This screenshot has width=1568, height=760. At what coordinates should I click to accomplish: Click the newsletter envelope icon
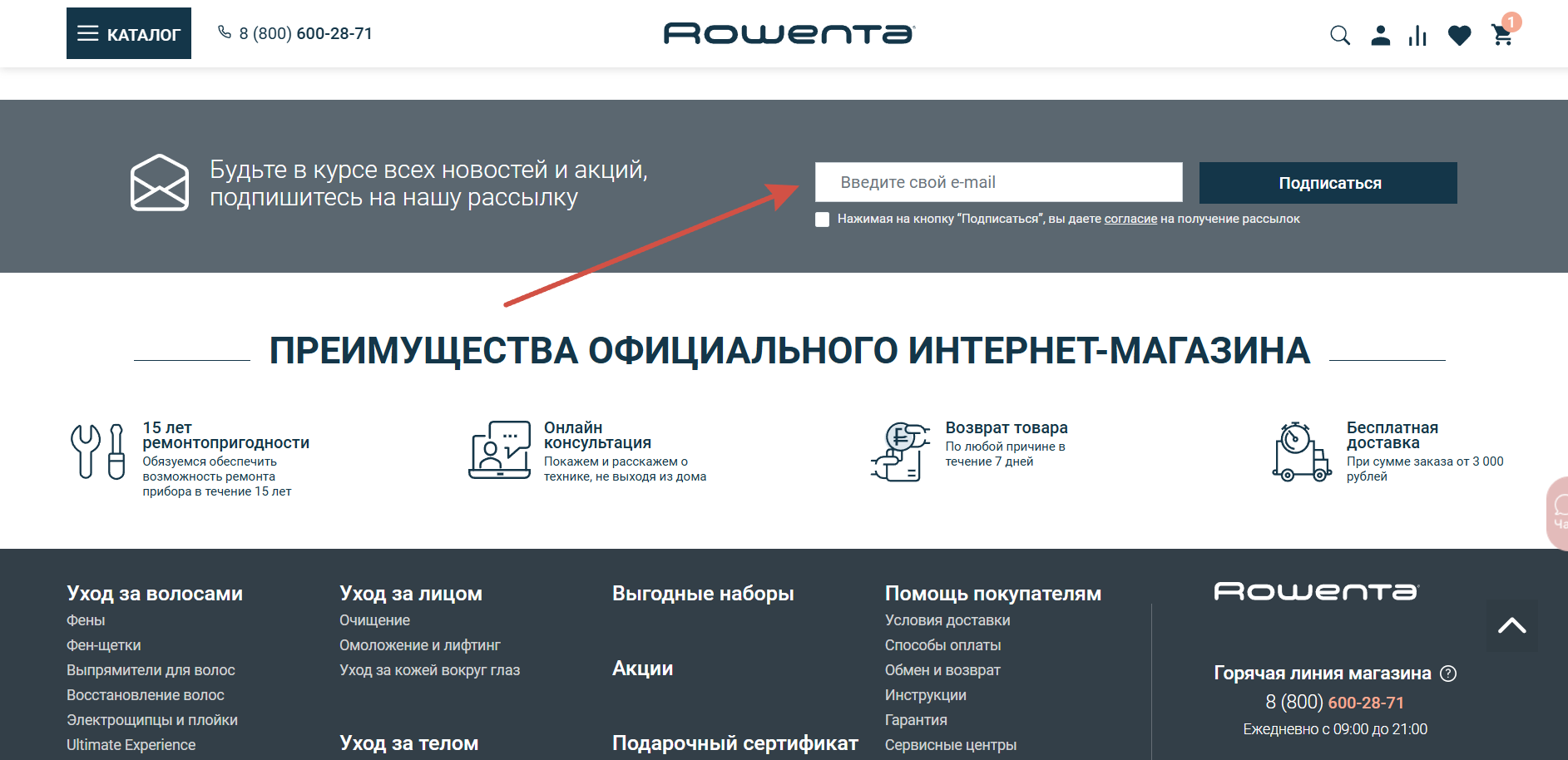coord(160,182)
